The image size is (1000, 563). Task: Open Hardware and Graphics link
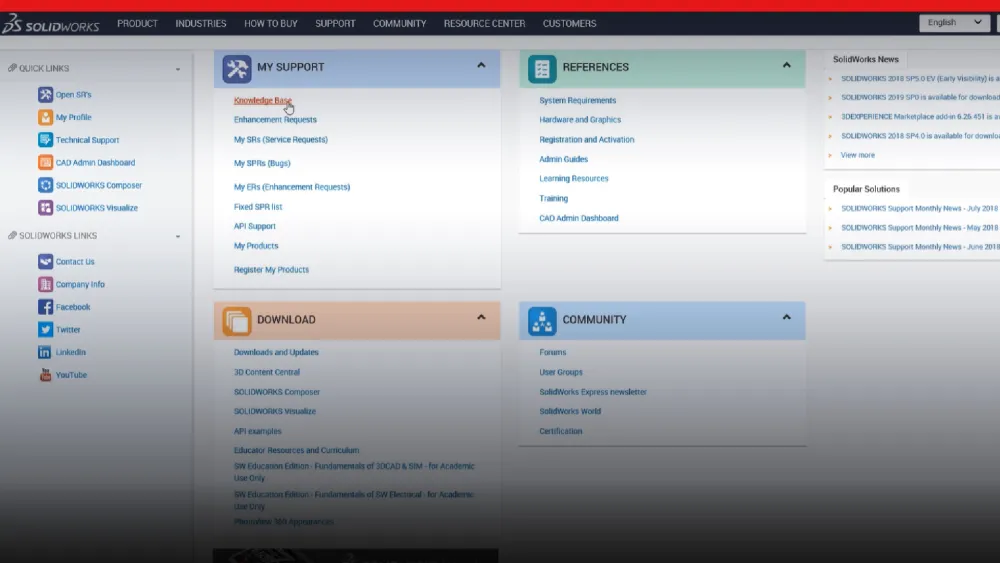580,120
